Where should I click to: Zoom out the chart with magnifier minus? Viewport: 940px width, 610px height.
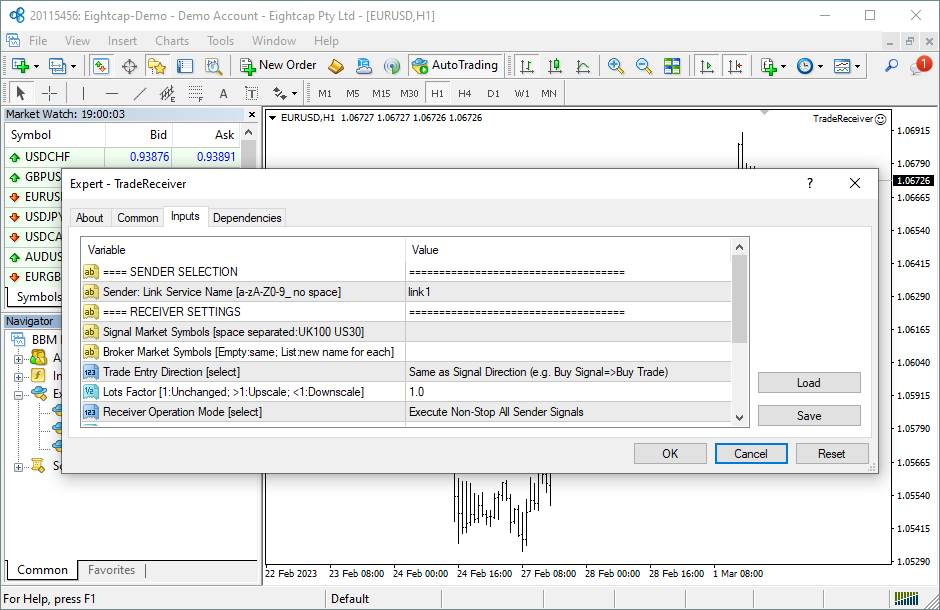click(644, 65)
